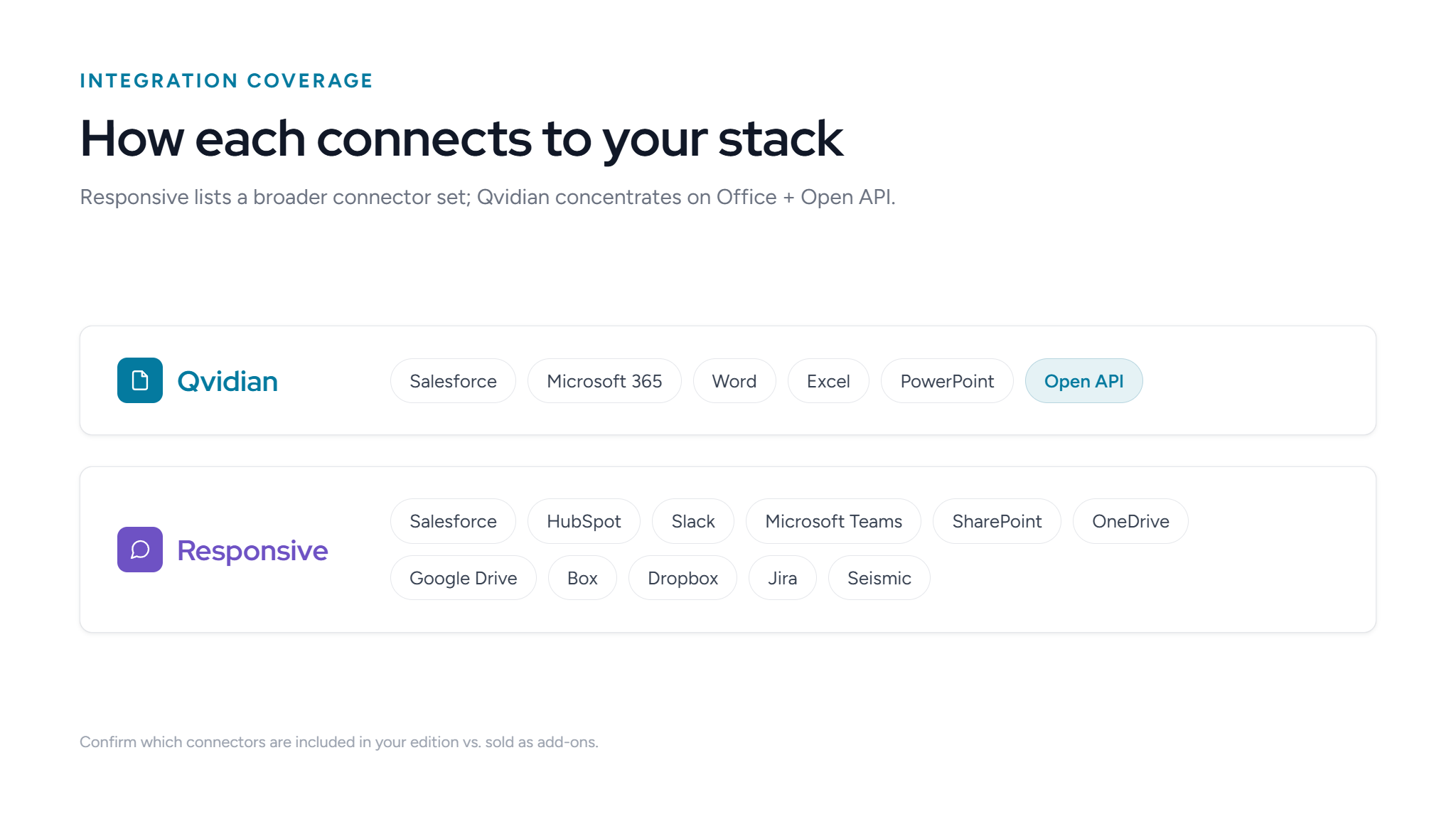Select the Slack connector chip
This screenshot has height=819, width=1456.
tap(693, 521)
